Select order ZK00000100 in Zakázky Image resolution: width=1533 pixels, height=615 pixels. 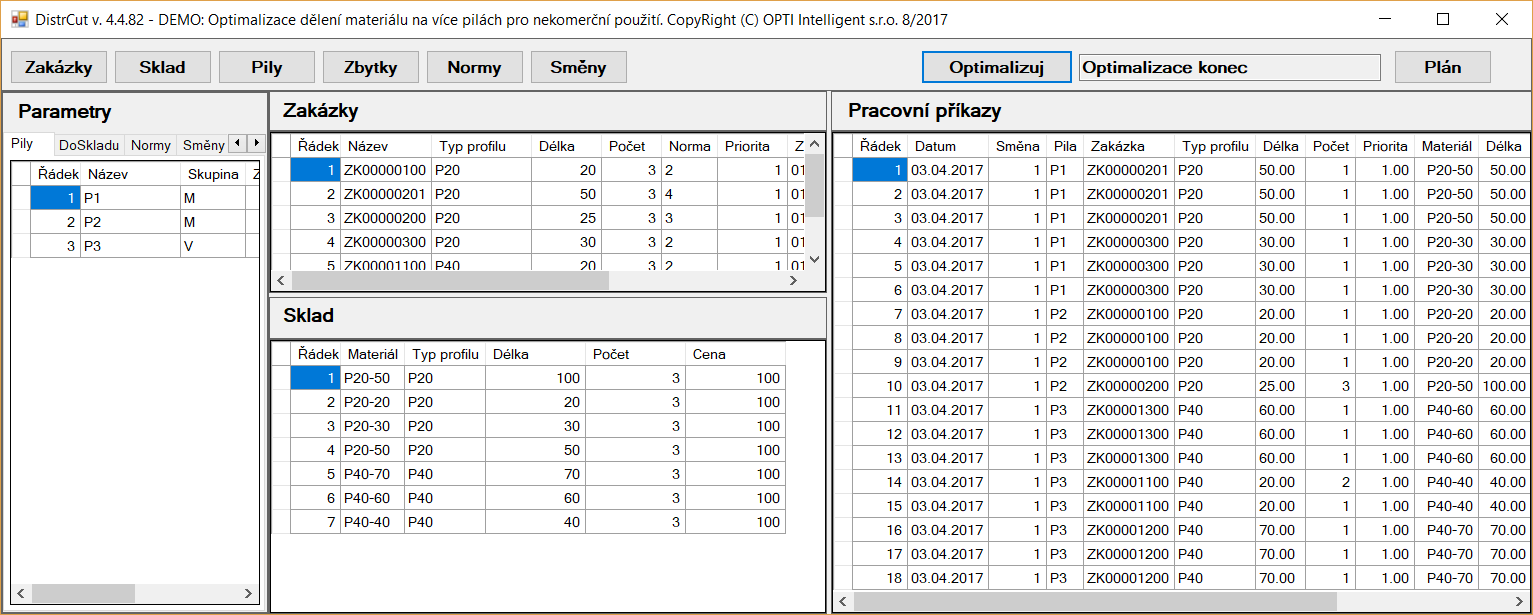(539, 170)
